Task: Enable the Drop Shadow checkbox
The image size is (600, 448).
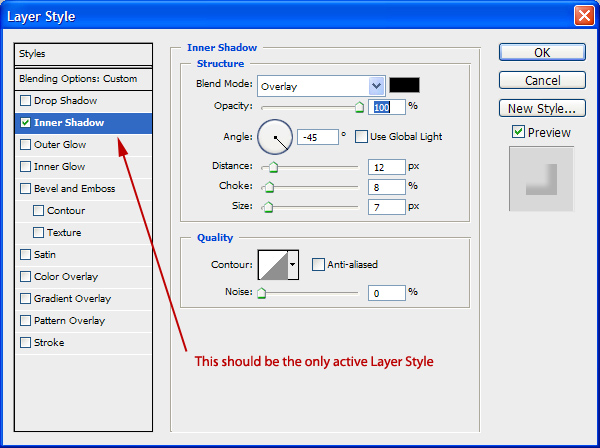Action: click(25, 101)
